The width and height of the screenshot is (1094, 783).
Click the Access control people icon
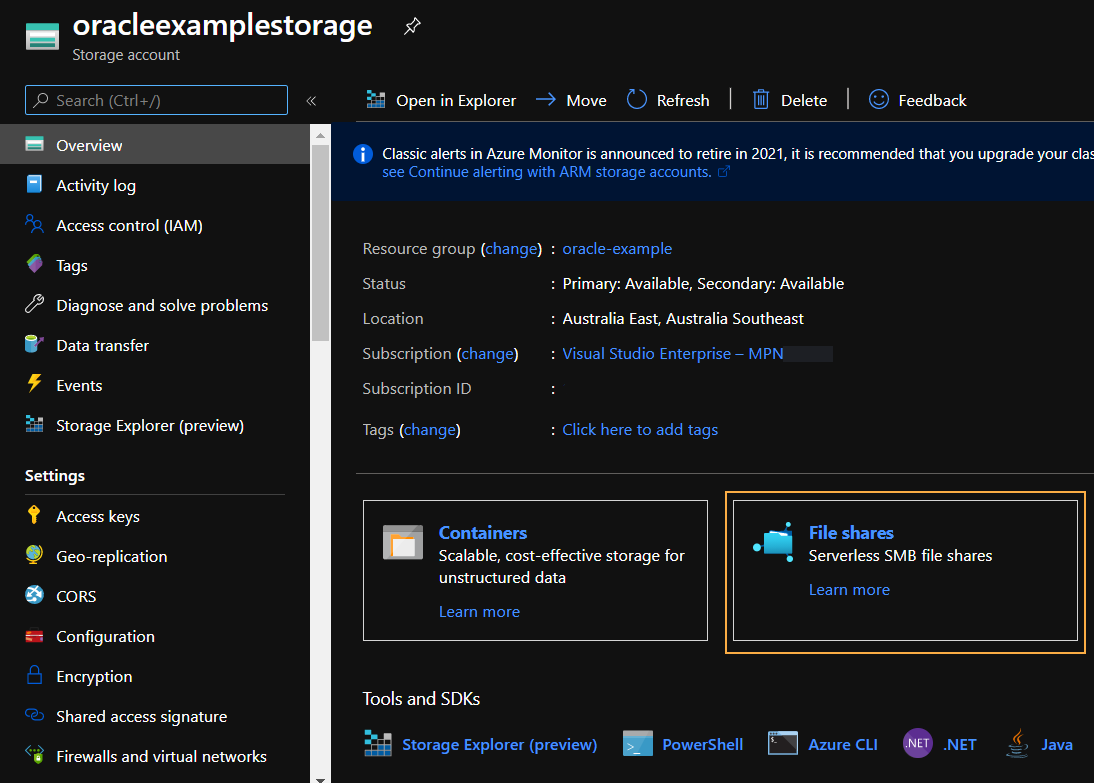pos(34,223)
